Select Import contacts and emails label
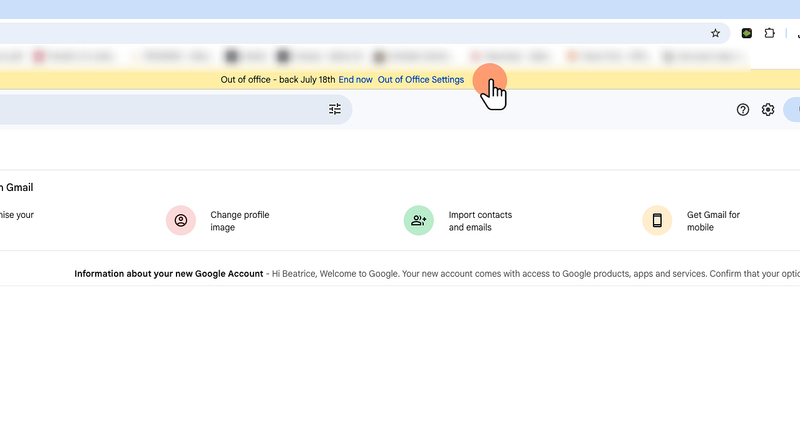 [480, 221]
